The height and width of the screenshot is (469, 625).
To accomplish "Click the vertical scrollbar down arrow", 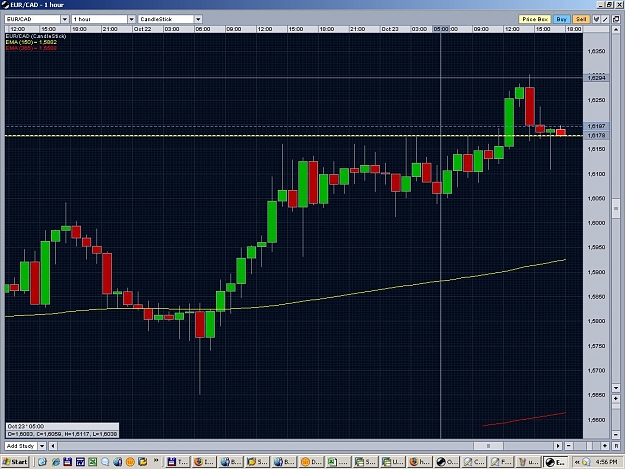I will 616,388.
